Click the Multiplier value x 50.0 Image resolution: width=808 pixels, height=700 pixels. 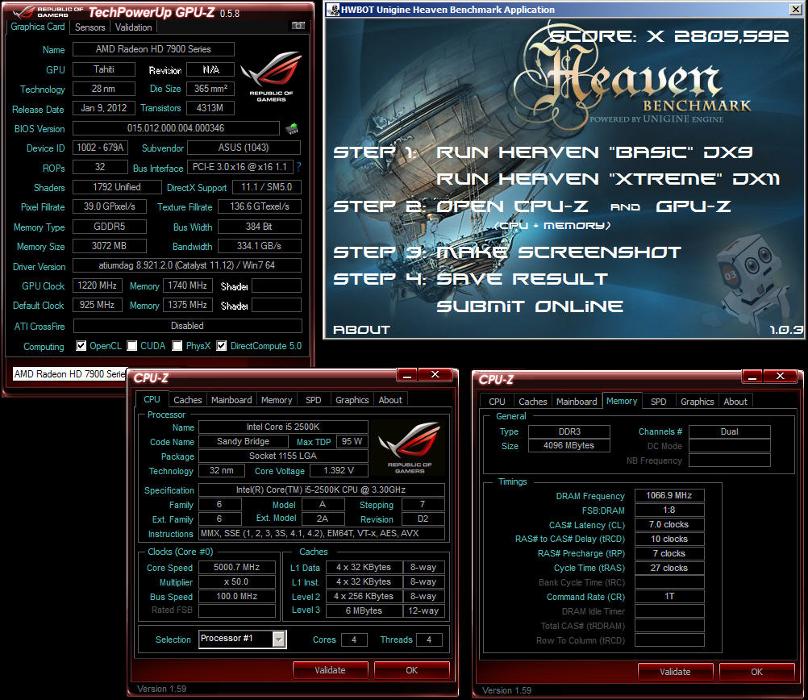point(237,581)
